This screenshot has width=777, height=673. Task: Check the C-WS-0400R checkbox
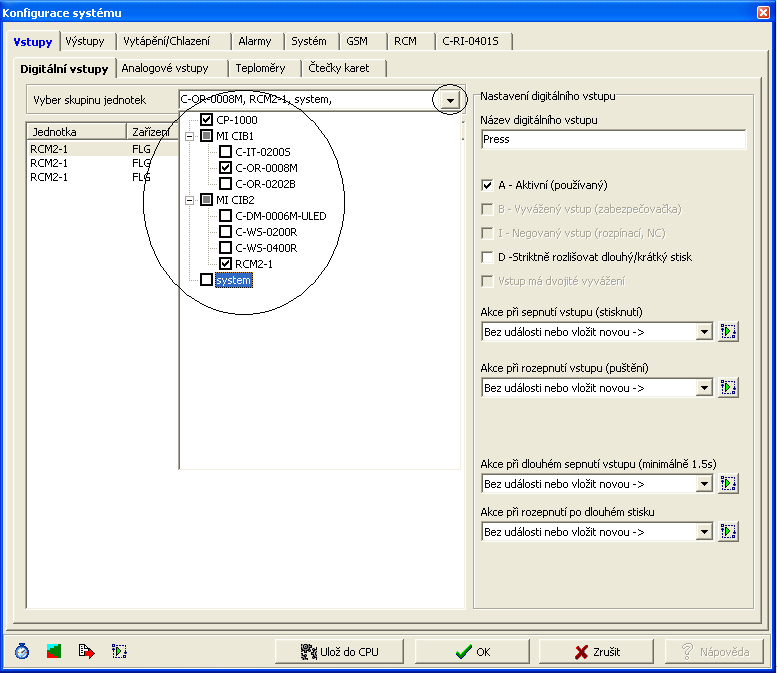click(225, 247)
